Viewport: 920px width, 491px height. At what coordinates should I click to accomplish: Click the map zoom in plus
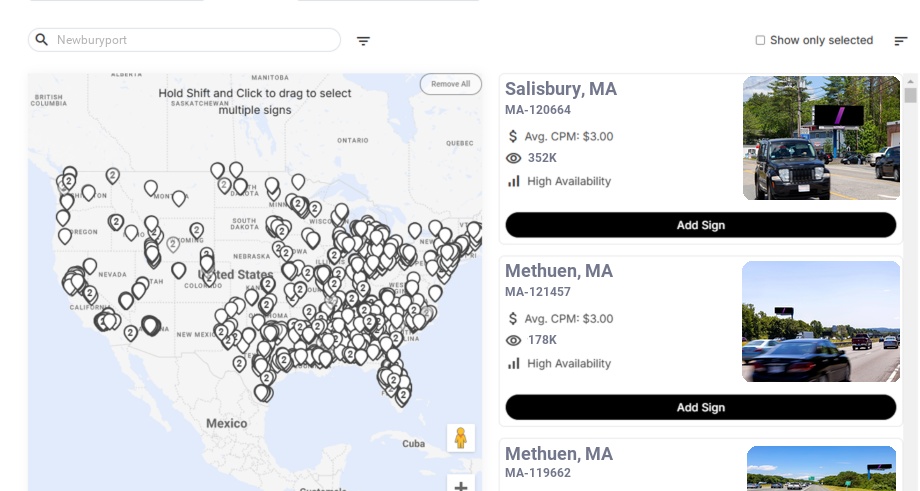[460, 486]
